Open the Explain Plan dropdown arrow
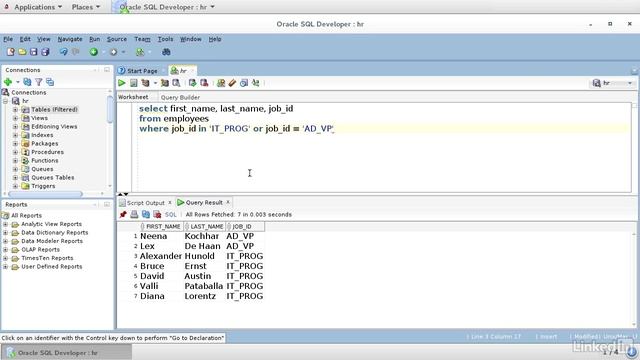Screen dimensions: 640x360 pyautogui.click(x=155, y=83)
